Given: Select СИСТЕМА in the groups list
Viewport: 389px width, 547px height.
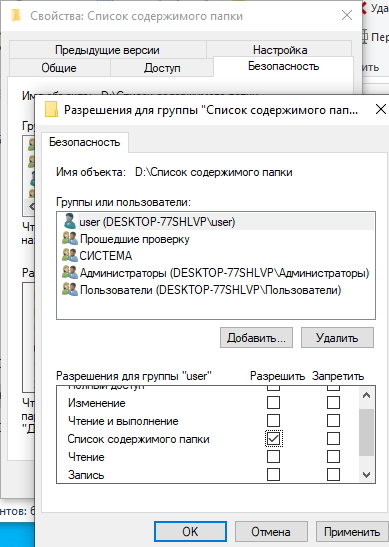Looking at the screenshot, I should click(x=106, y=256).
